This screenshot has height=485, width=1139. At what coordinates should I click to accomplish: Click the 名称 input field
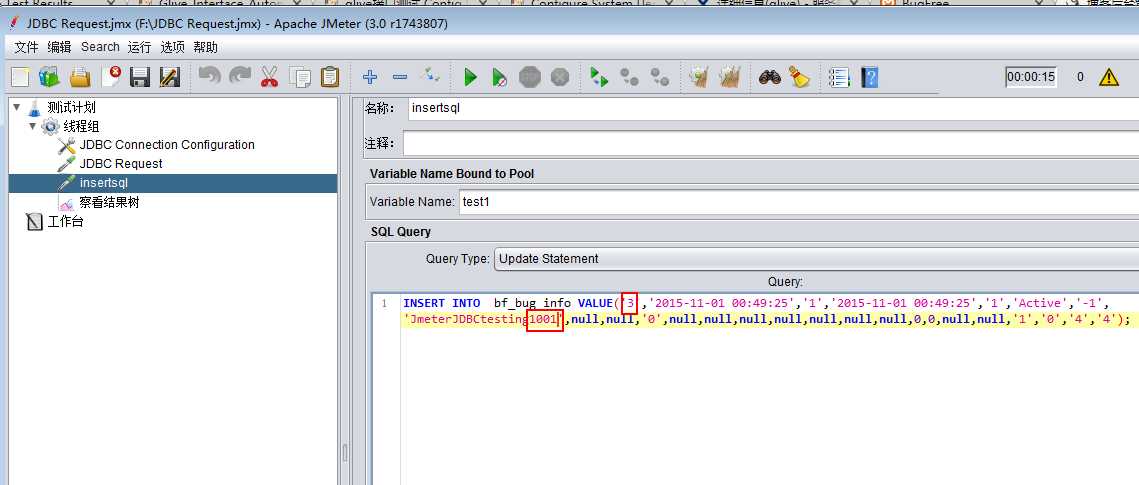[x=774, y=108]
